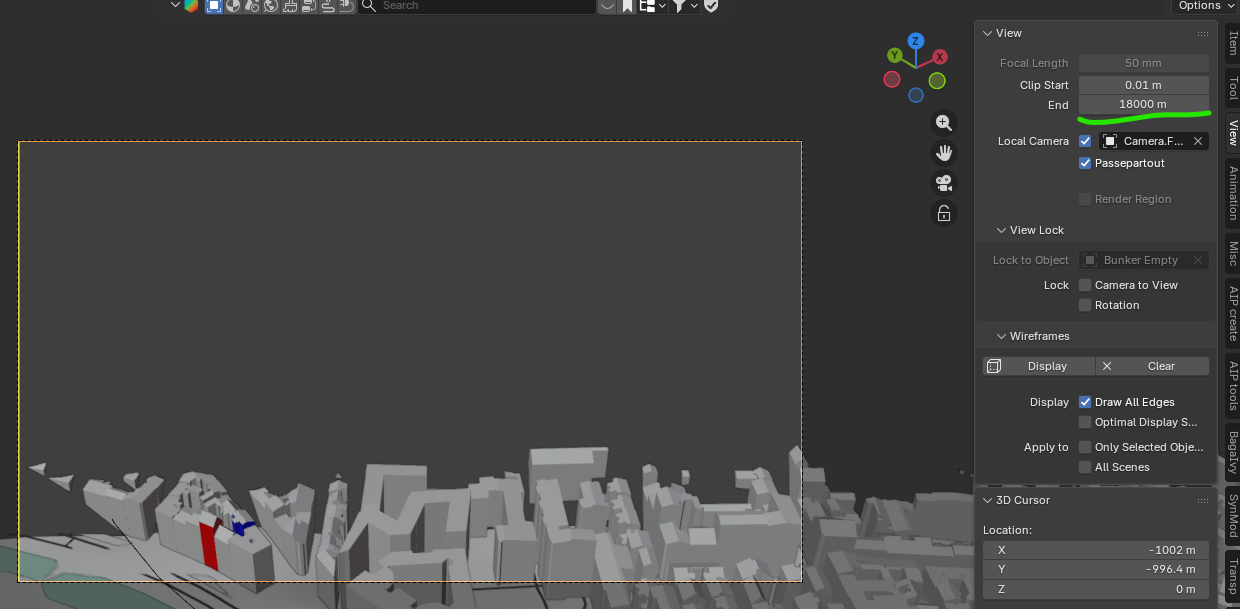
Task: Collapse the View Lock subpanel
Action: pos(1001,230)
